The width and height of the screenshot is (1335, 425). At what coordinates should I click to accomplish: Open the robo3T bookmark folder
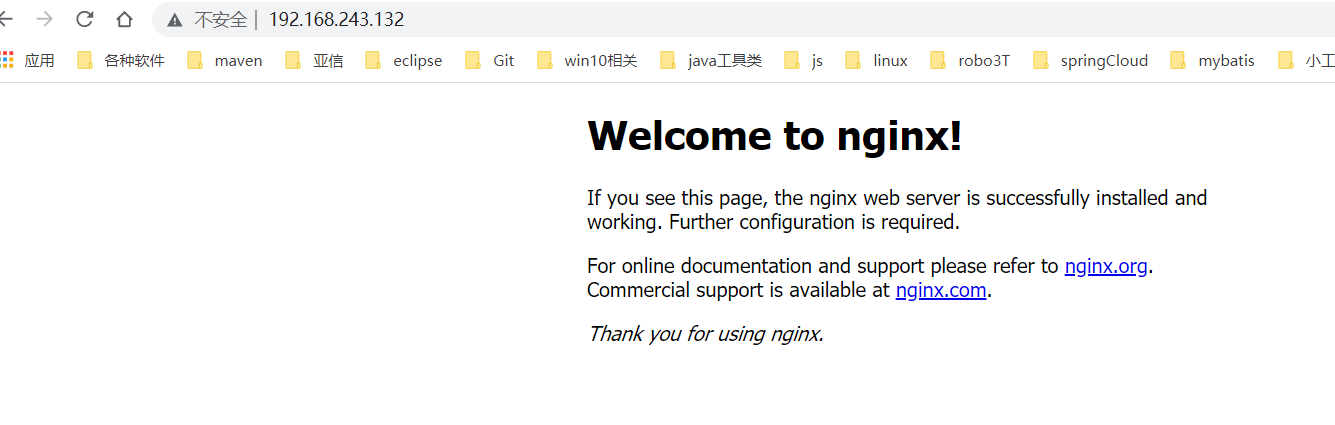coord(970,60)
